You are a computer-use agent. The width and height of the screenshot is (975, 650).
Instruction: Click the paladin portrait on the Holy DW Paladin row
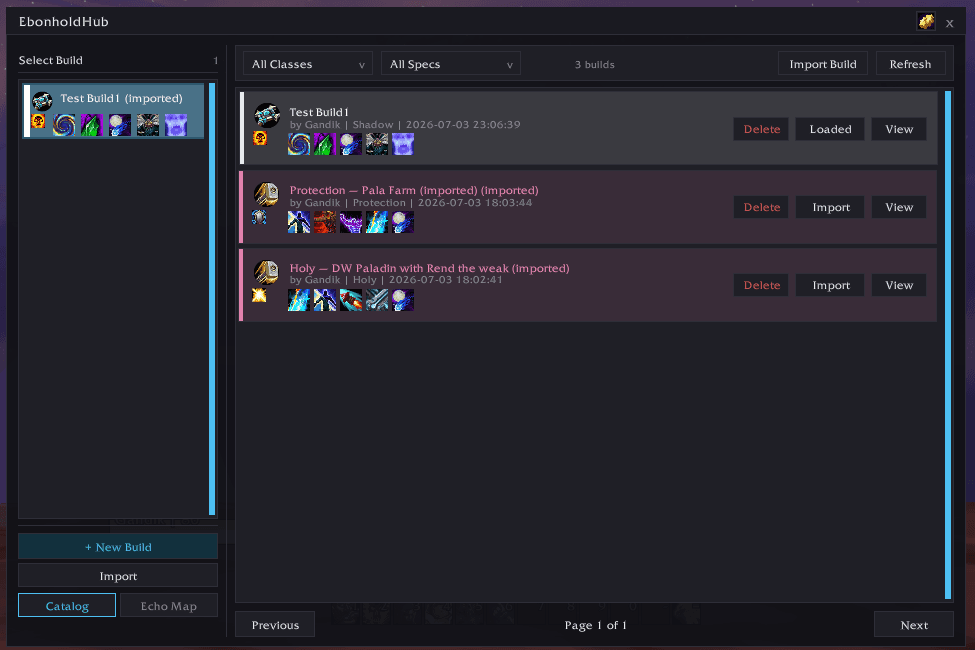267,272
